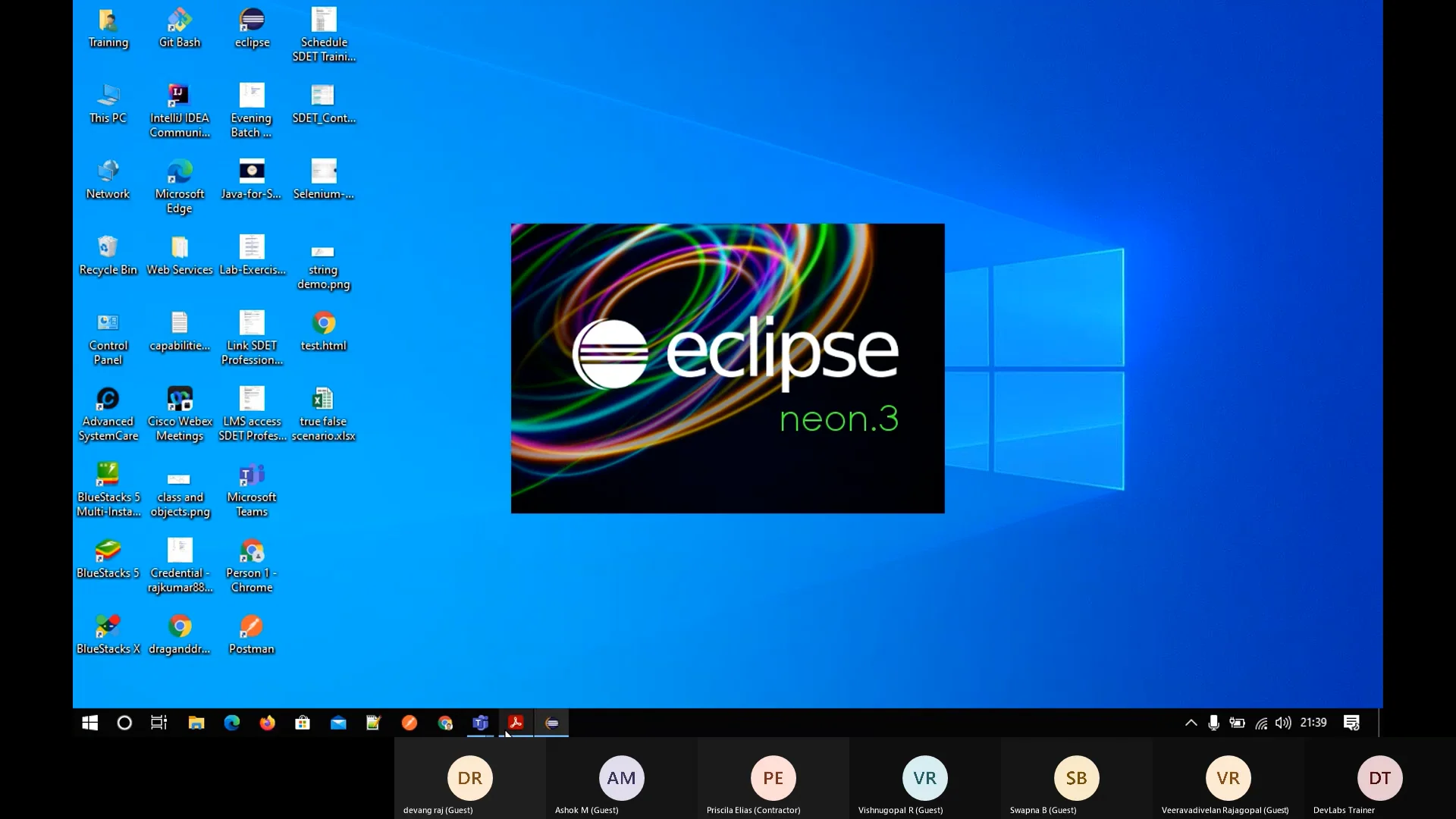Image resolution: width=1456 pixels, height=819 pixels.
Task: Open the Advanced SystemCare shortcut
Action: pos(108,414)
